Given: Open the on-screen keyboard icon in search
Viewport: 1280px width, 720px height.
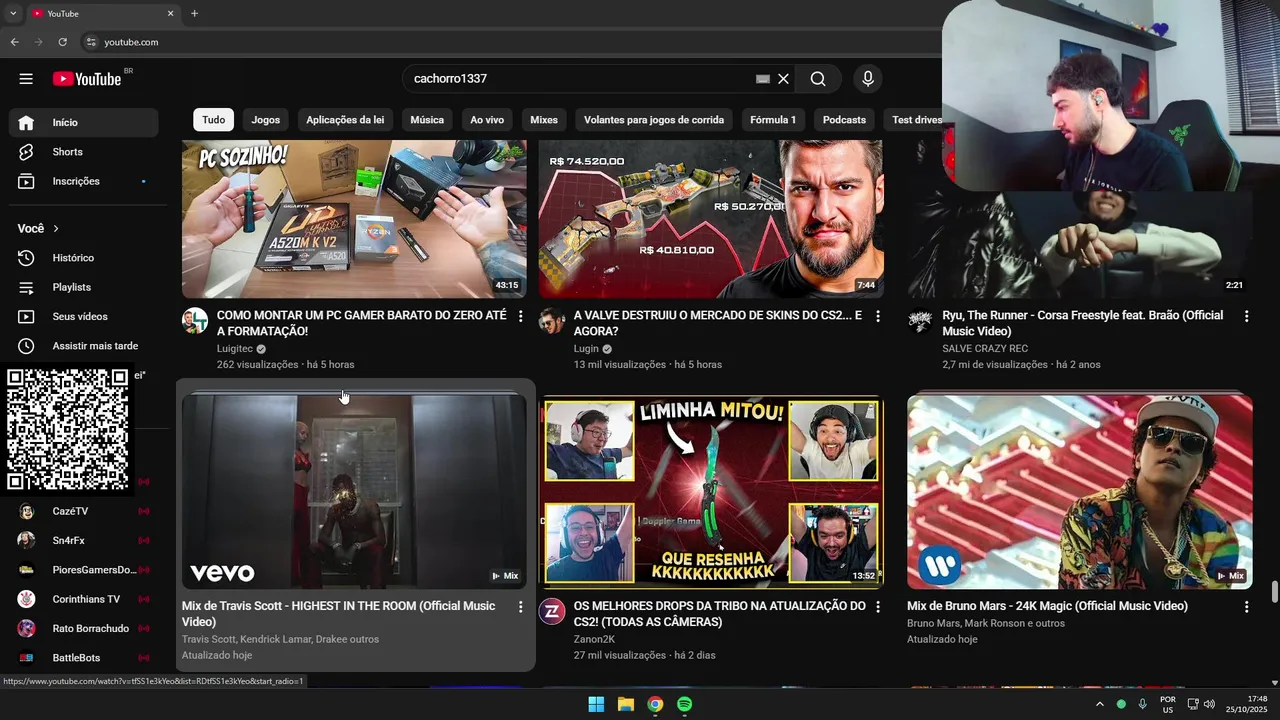Looking at the screenshot, I should (x=763, y=79).
